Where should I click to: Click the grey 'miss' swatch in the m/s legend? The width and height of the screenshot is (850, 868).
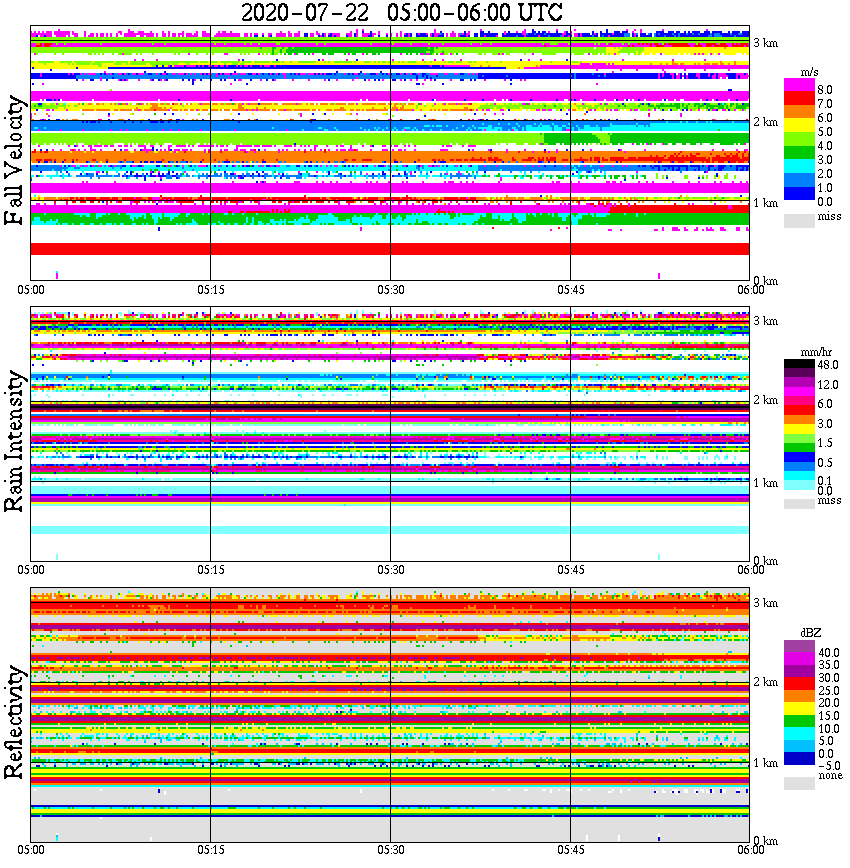pyautogui.click(x=799, y=220)
